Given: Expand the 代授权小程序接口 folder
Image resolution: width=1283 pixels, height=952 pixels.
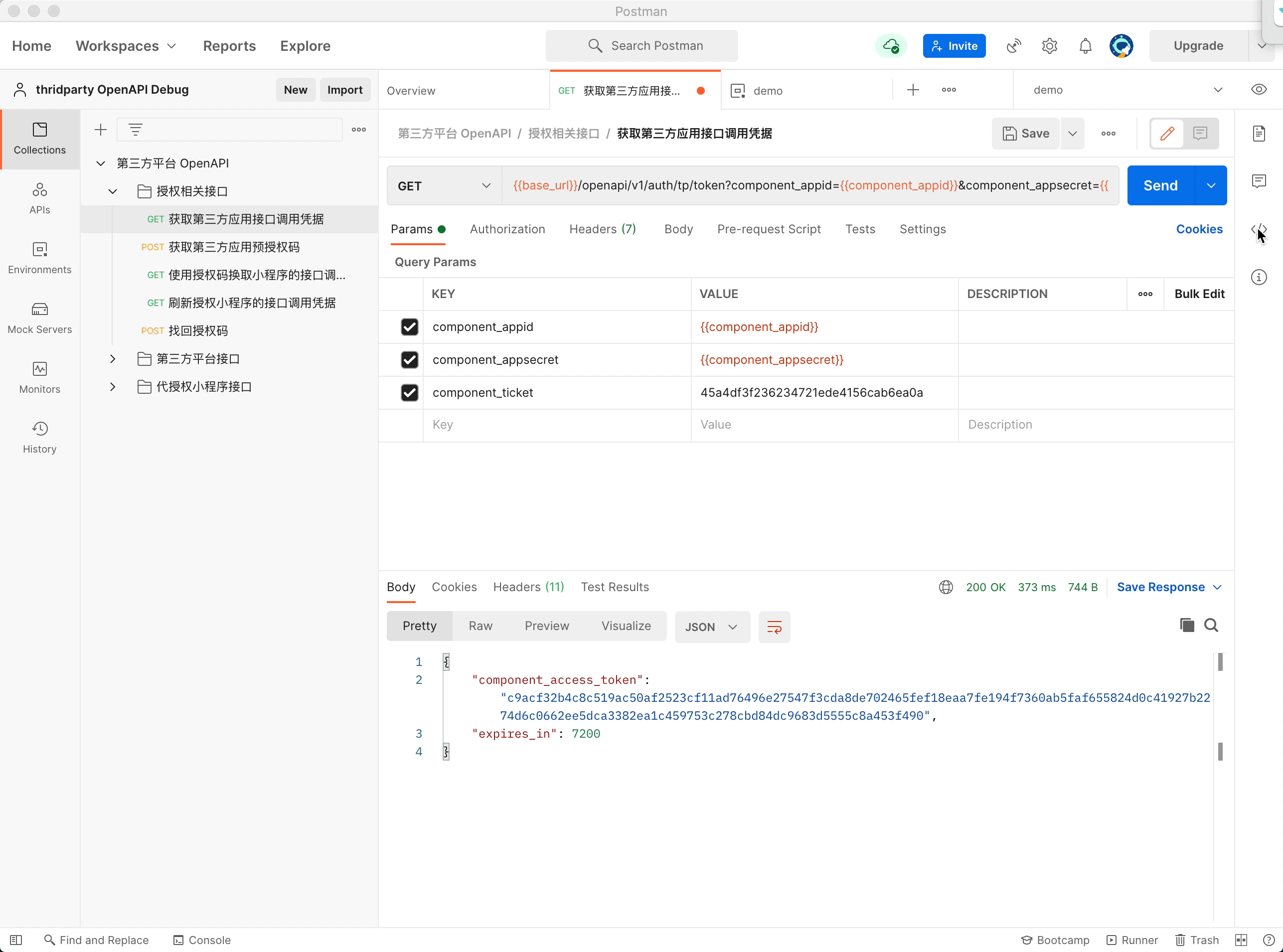Looking at the screenshot, I should [x=113, y=387].
